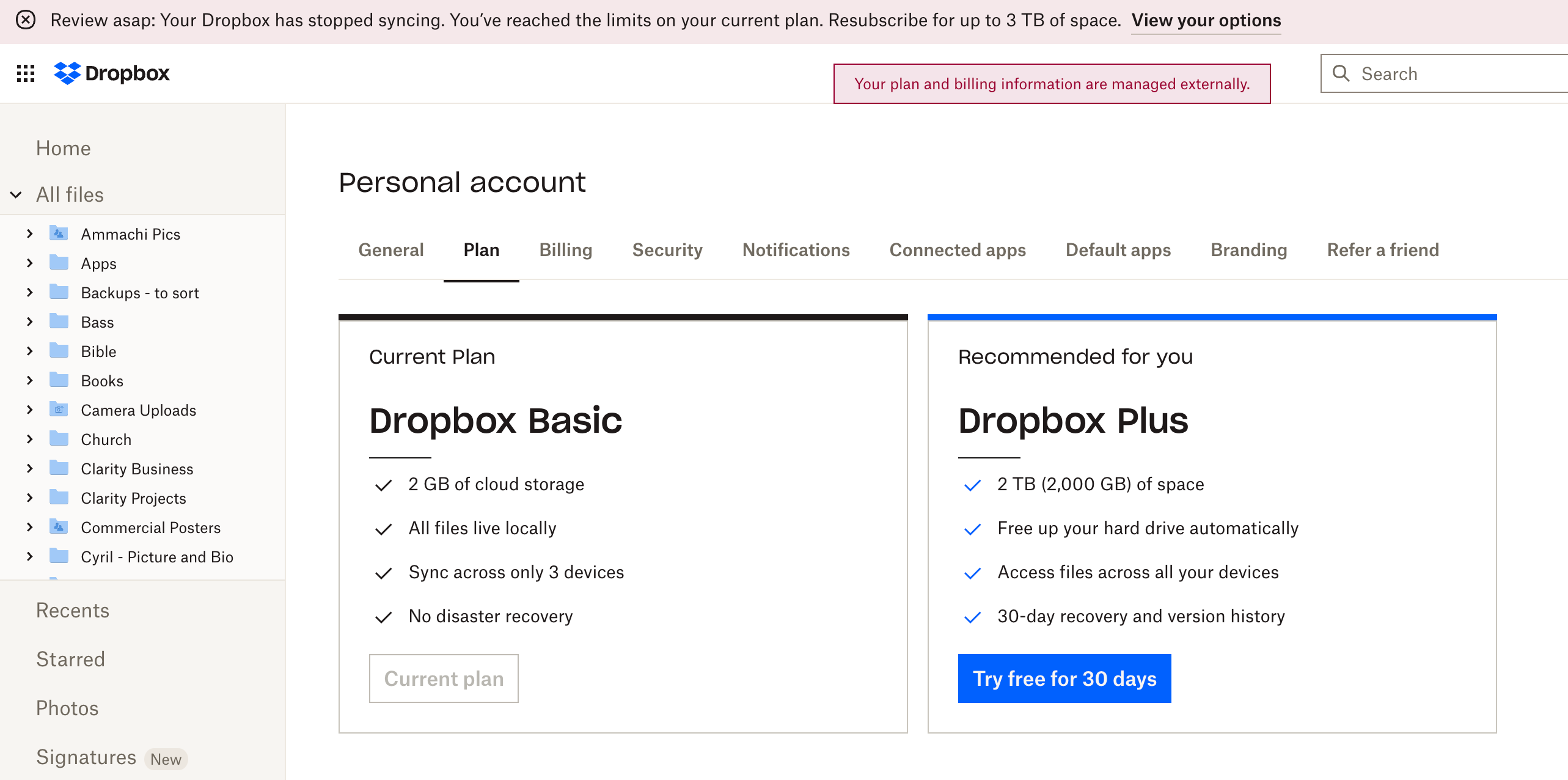
Task: Click the Search input field
Action: 1445,73
